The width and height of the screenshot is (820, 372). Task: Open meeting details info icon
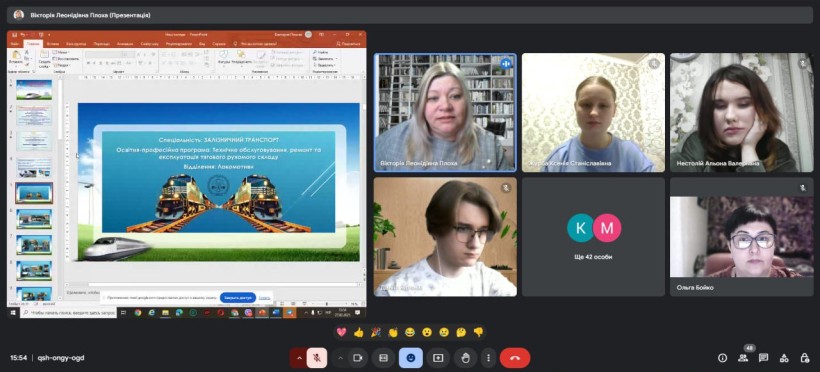[723, 358]
